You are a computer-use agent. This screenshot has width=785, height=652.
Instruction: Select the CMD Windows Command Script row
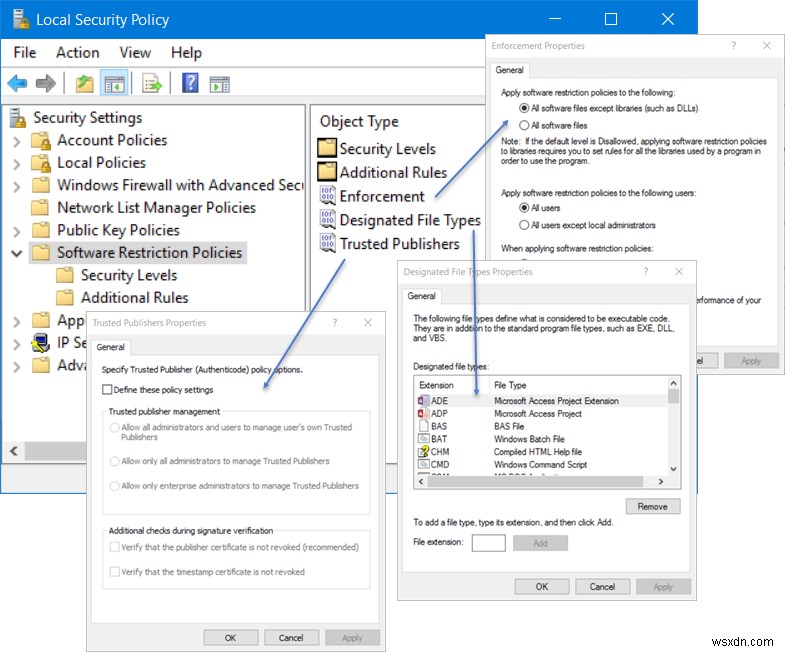[x=542, y=465]
